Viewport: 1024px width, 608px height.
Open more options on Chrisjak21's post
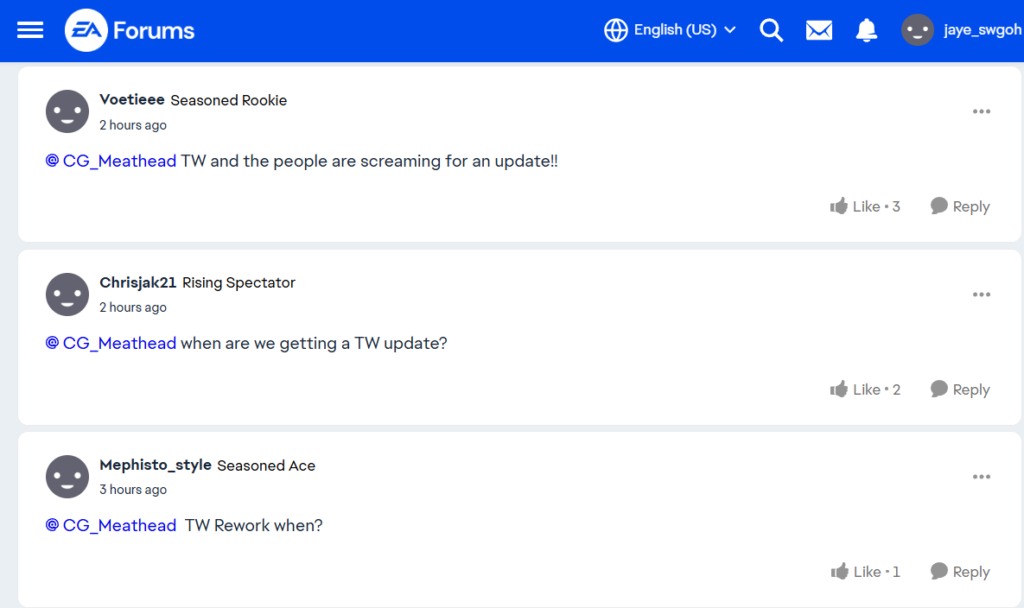981,294
